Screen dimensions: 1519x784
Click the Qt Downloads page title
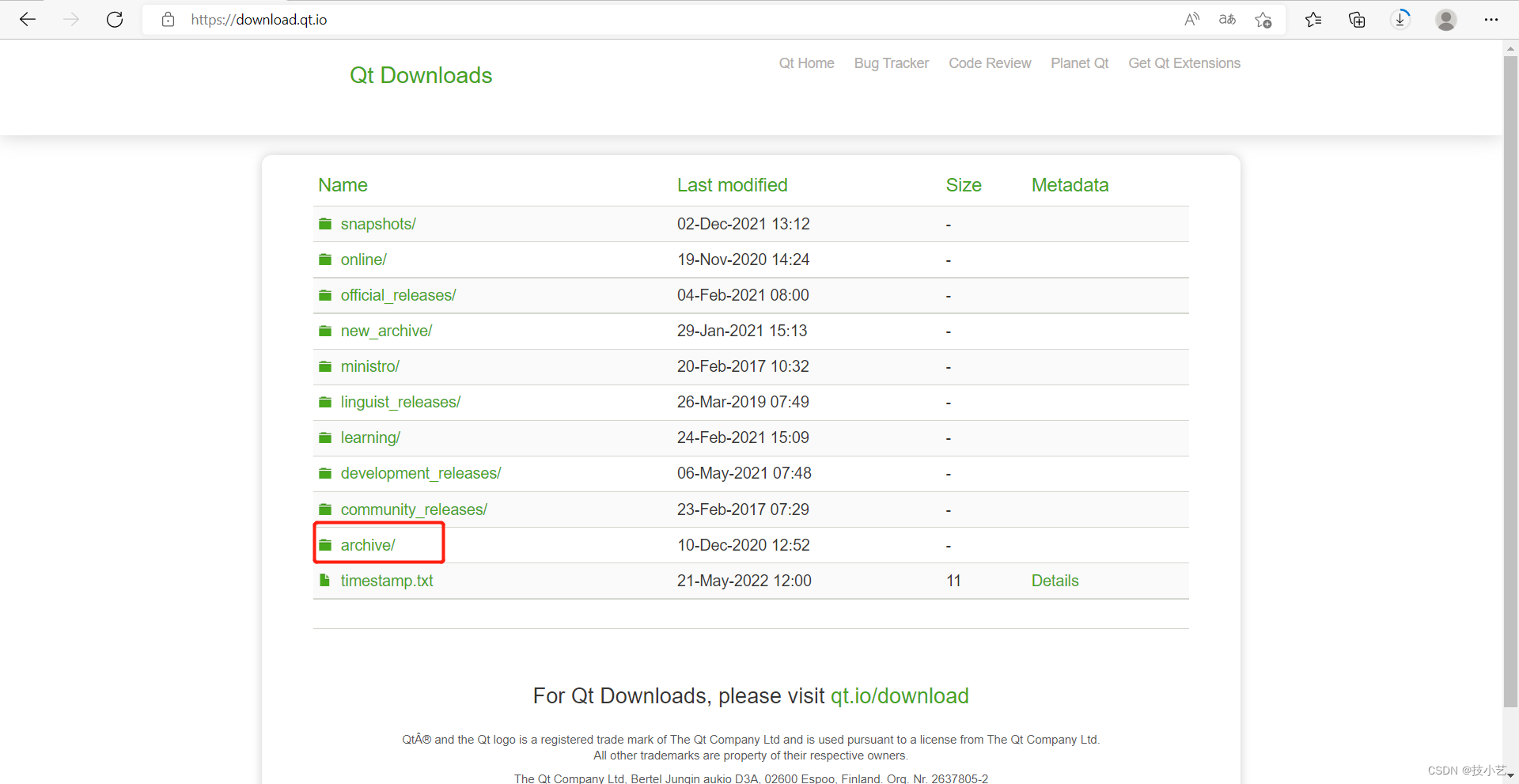pyautogui.click(x=421, y=75)
